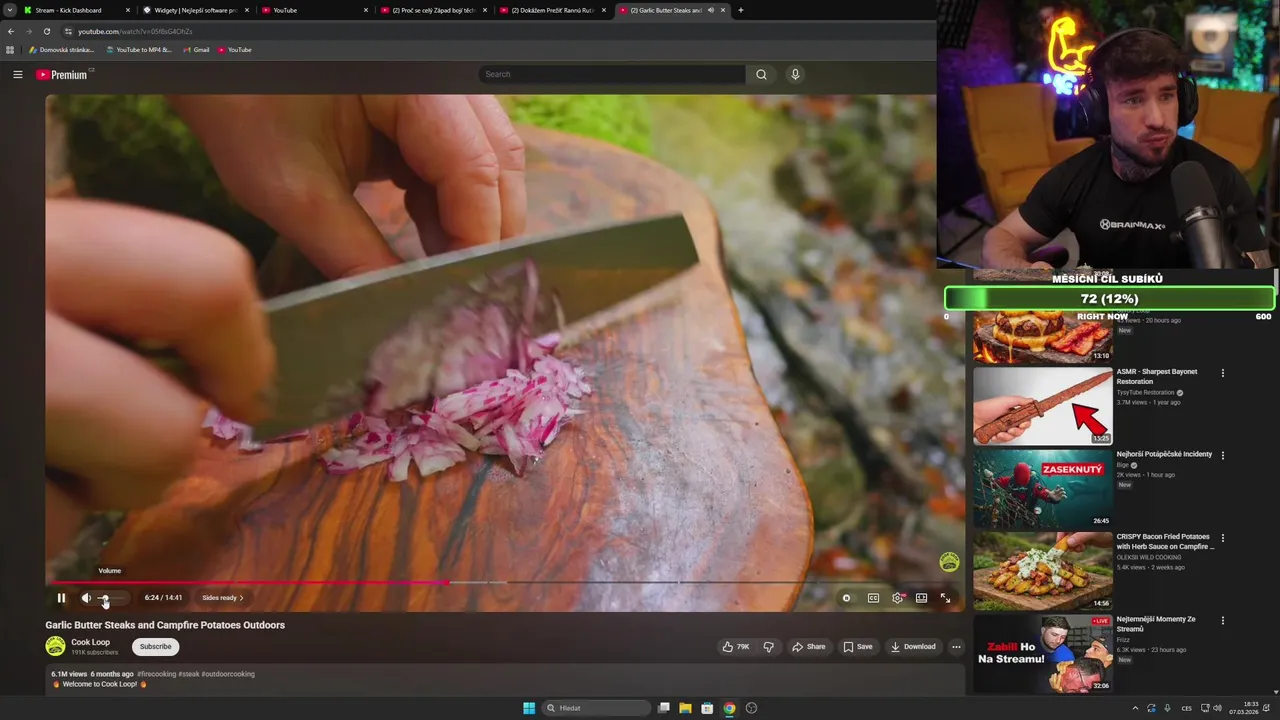This screenshot has width=1280, height=720.
Task: Open the Cook Loop channel name link
Action: pyautogui.click(x=90, y=642)
